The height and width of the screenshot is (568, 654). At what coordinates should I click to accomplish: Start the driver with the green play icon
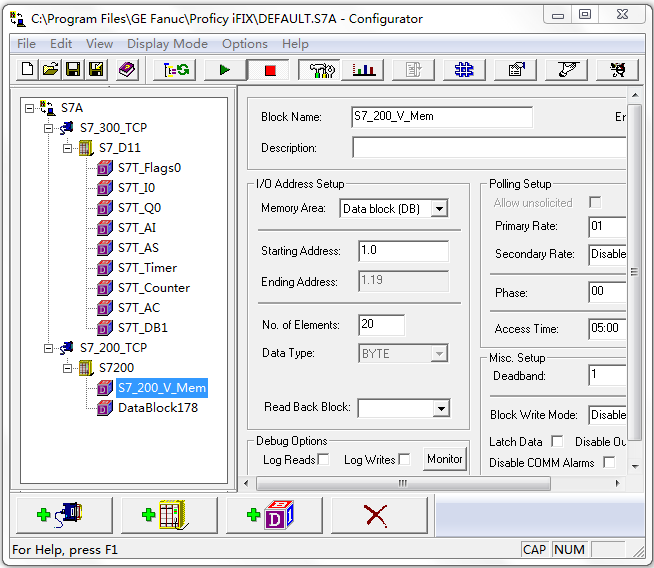click(x=225, y=70)
